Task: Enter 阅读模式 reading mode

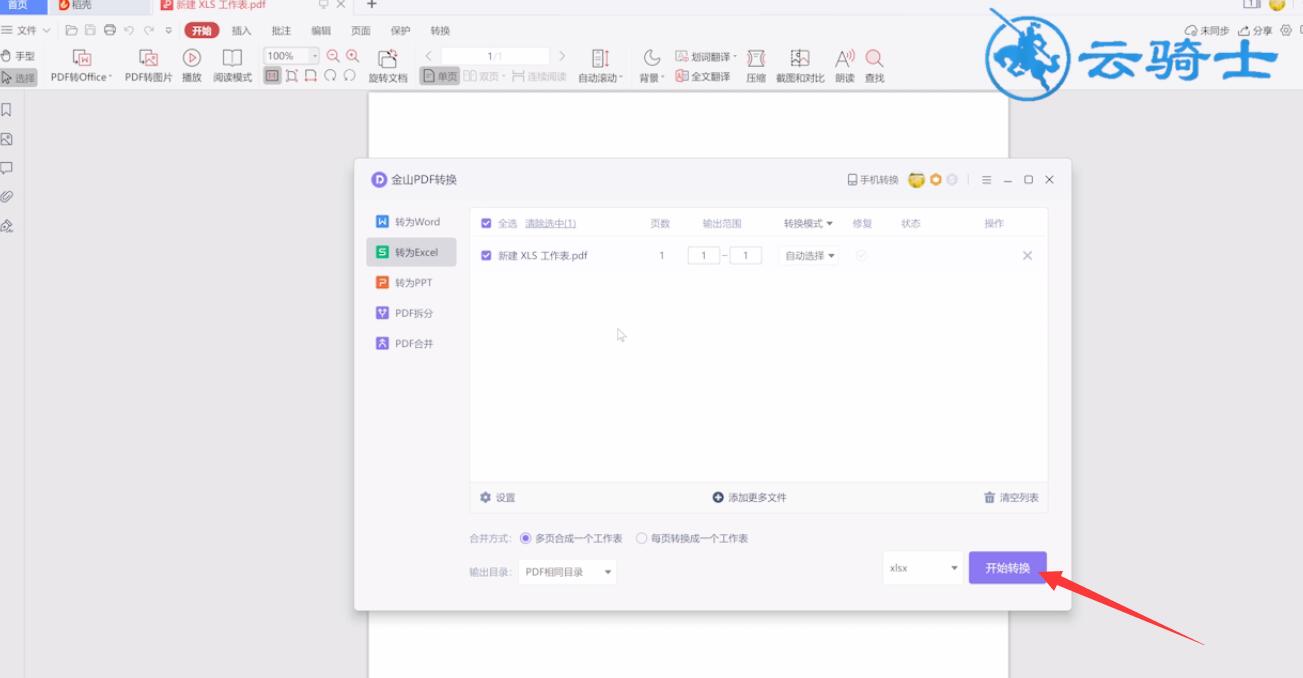Action: 232,66
